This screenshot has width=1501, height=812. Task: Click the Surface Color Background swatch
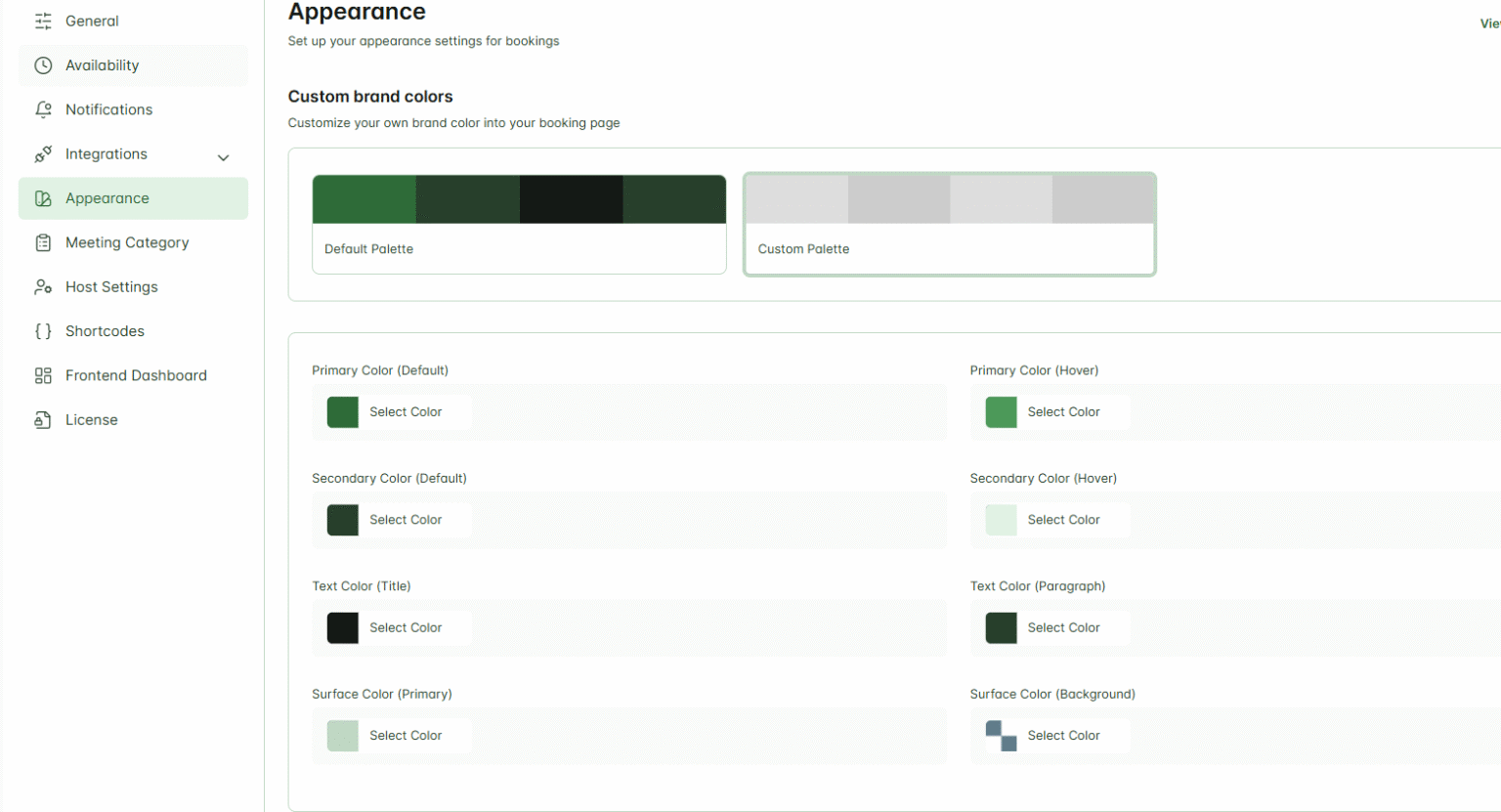[x=1001, y=735]
